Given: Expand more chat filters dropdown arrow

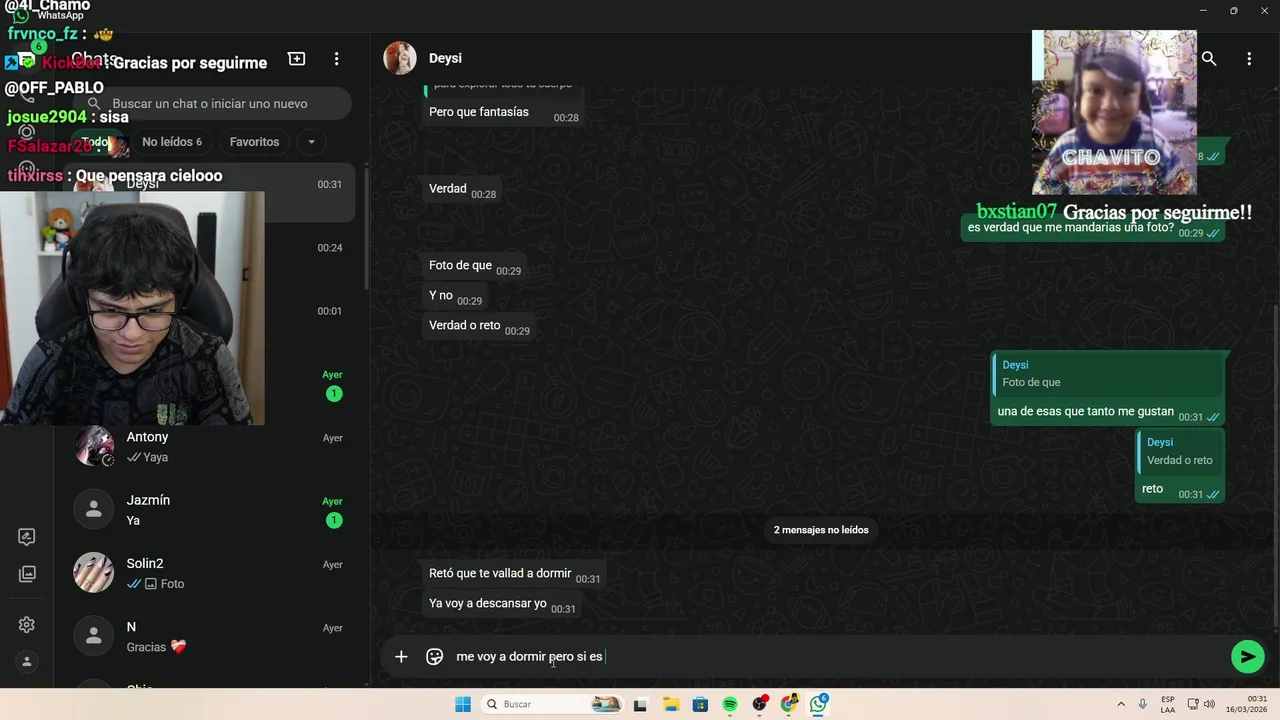Looking at the screenshot, I should 311,142.
